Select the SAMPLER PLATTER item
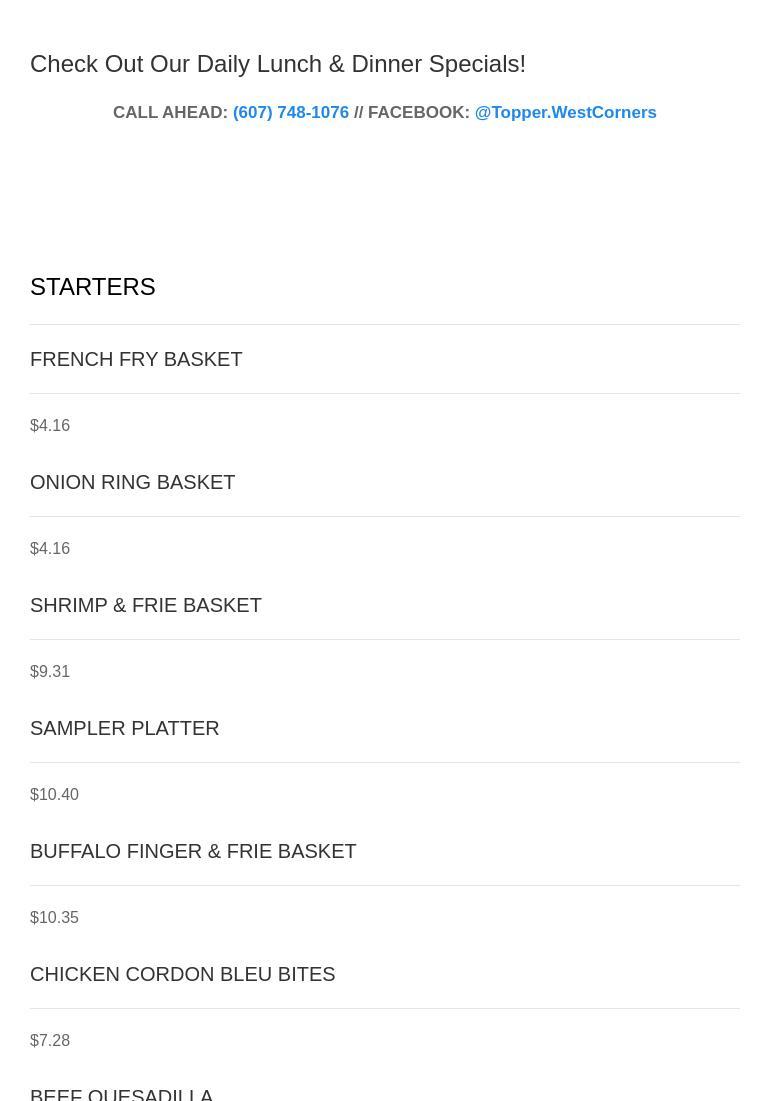This screenshot has width=770, height=1101. [x=125, y=727]
